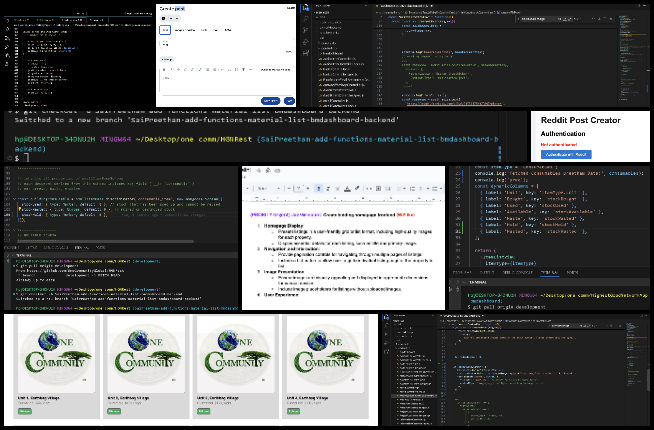Switch to DEBUG CONSOLE tab in middle-right VS Code panel
The height and width of the screenshot is (430, 654).
518,272
